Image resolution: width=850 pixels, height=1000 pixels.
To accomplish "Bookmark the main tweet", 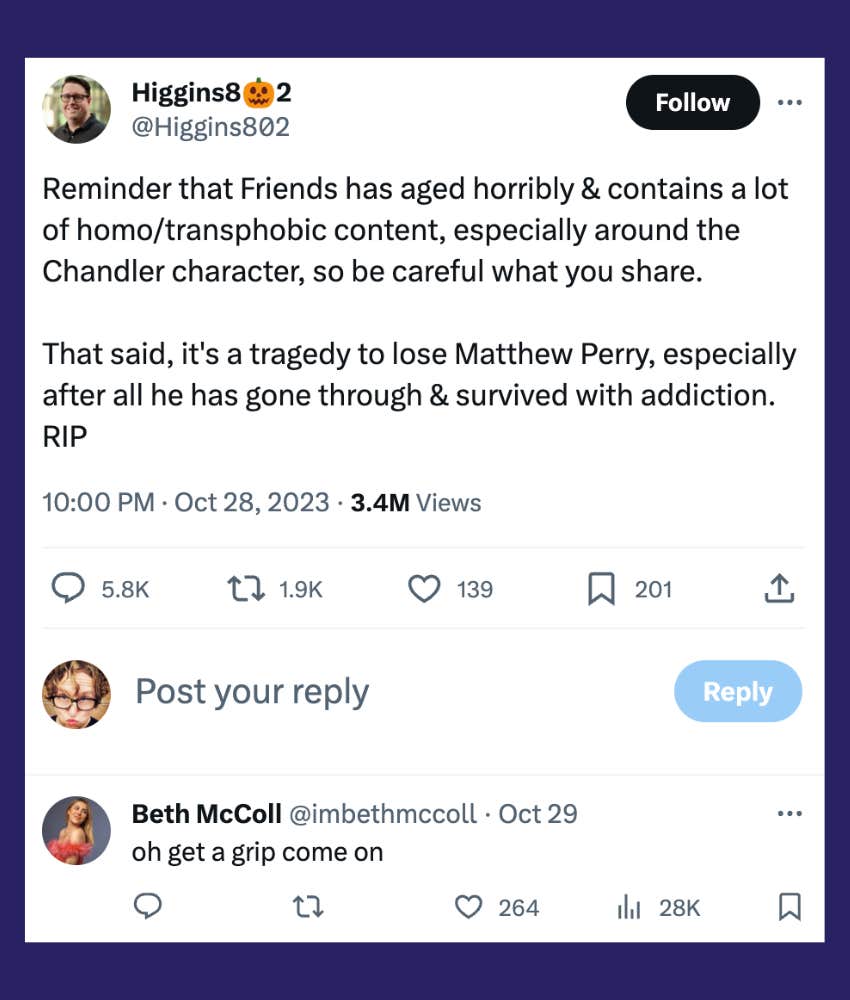I will (x=600, y=589).
